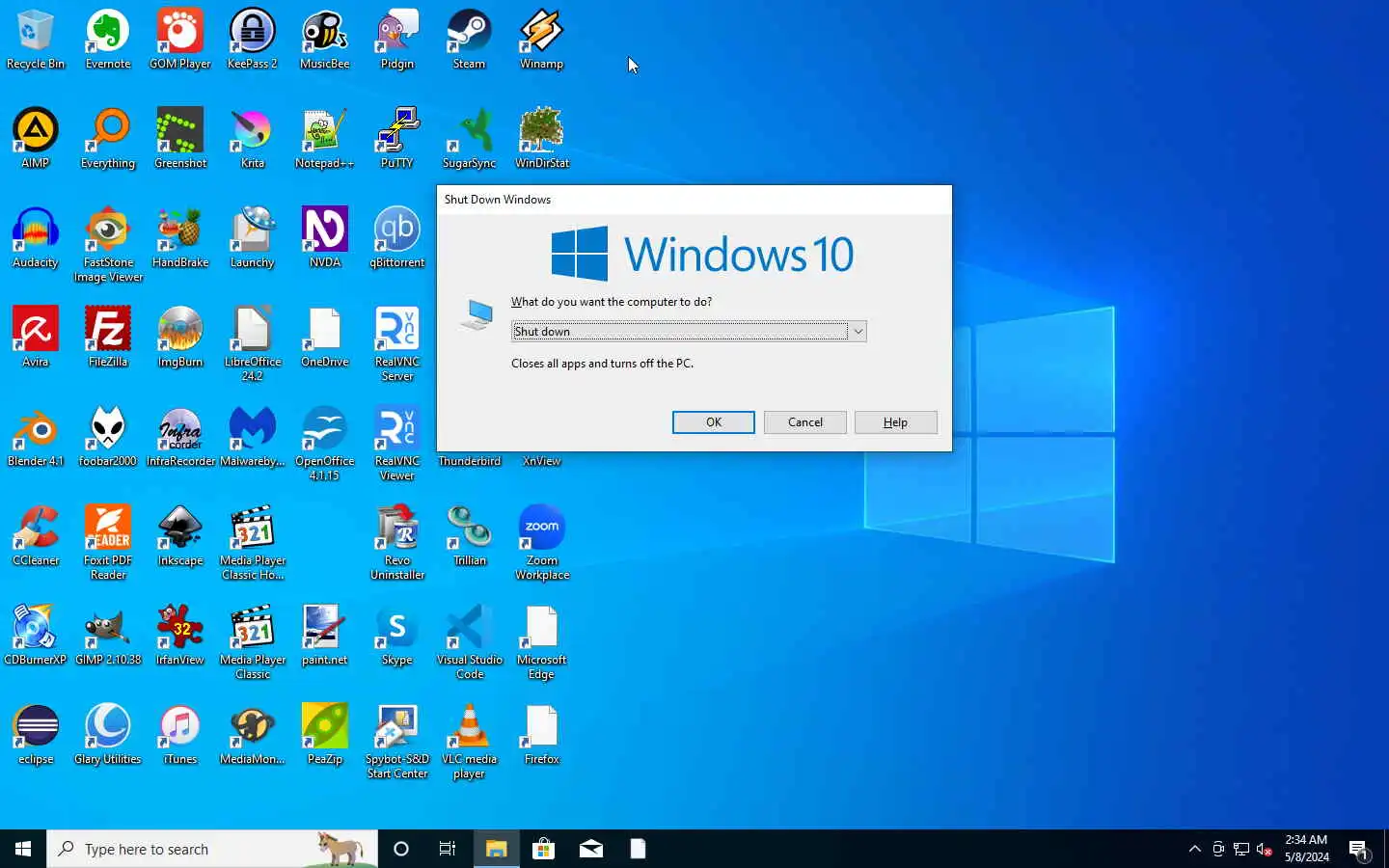
Task: Select the MusicBee shortcut icon
Action: (x=325, y=40)
